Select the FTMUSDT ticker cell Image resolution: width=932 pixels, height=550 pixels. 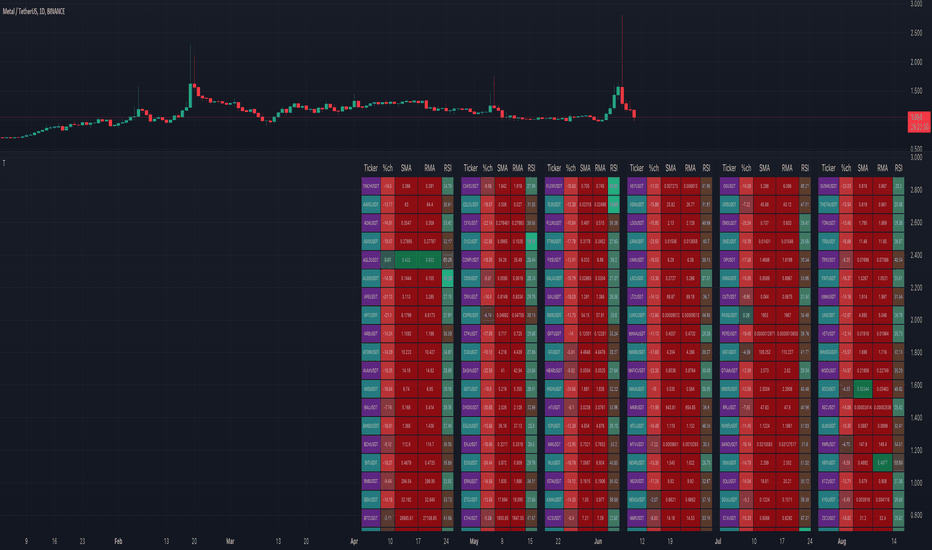pos(554,241)
